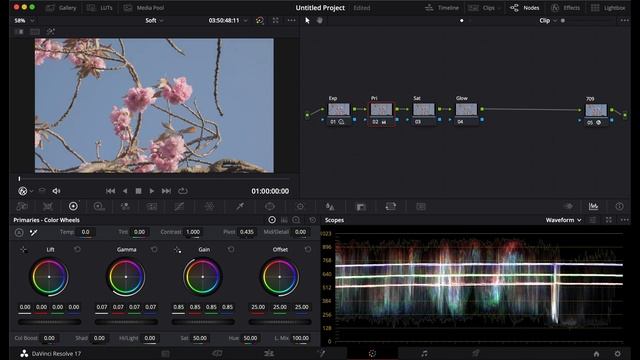Open the LUTs panel

pyautogui.click(x=100, y=8)
